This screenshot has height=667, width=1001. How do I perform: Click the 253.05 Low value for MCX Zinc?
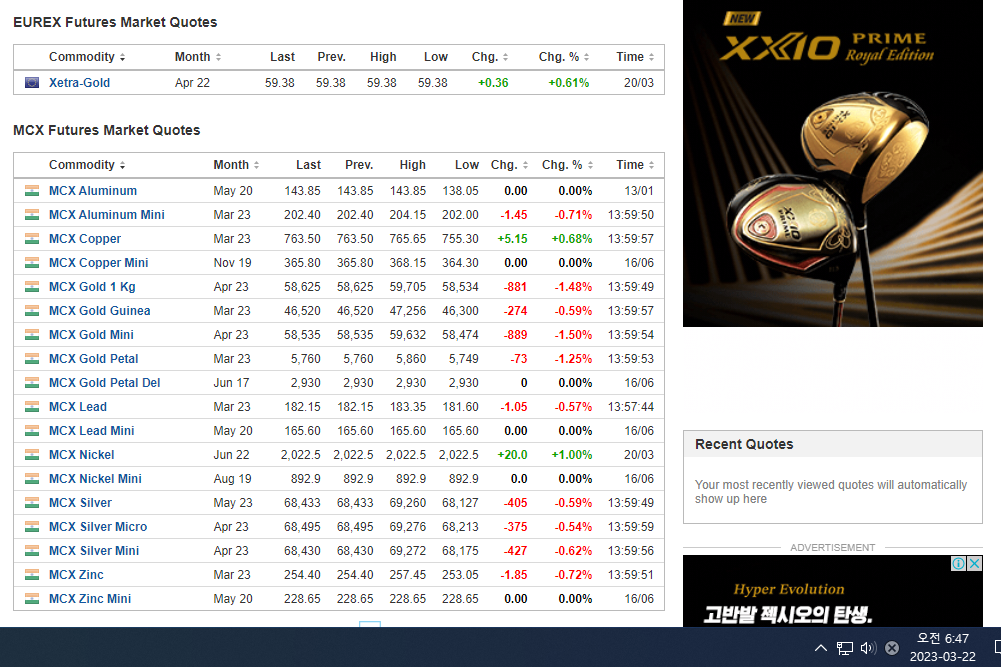coord(460,575)
